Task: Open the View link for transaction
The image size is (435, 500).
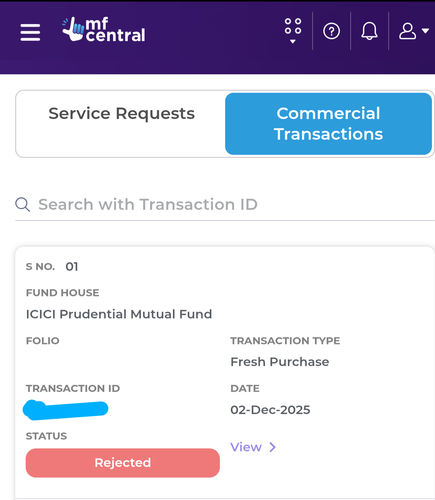Action: [246, 447]
